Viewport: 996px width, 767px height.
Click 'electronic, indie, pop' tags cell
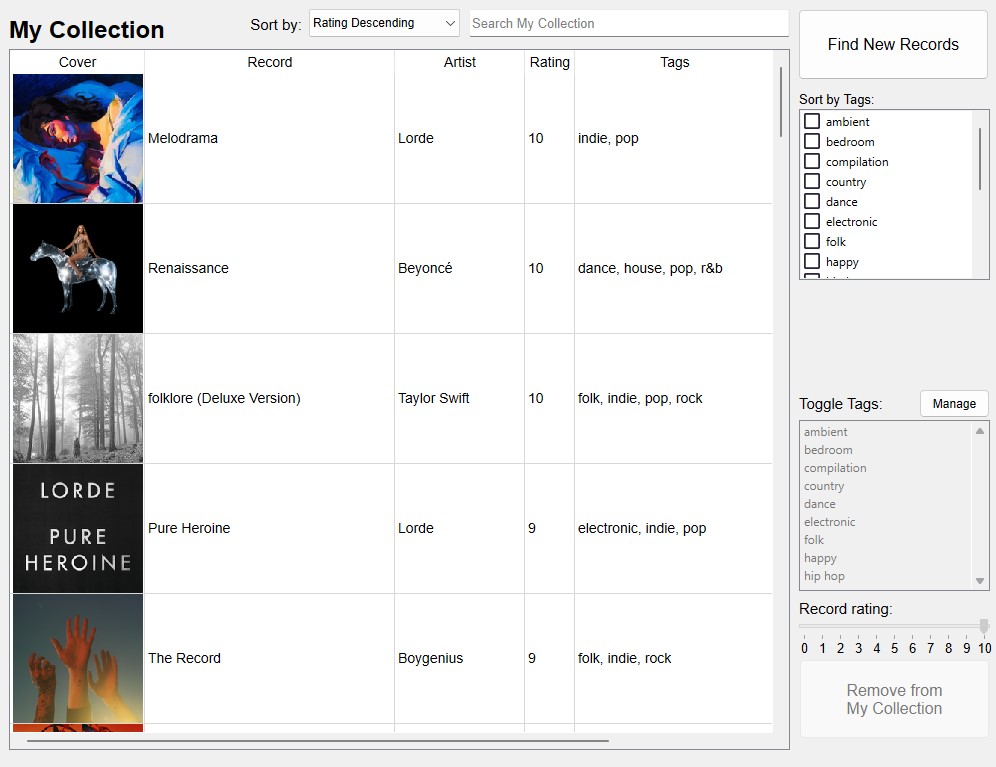tap(674, 528)
